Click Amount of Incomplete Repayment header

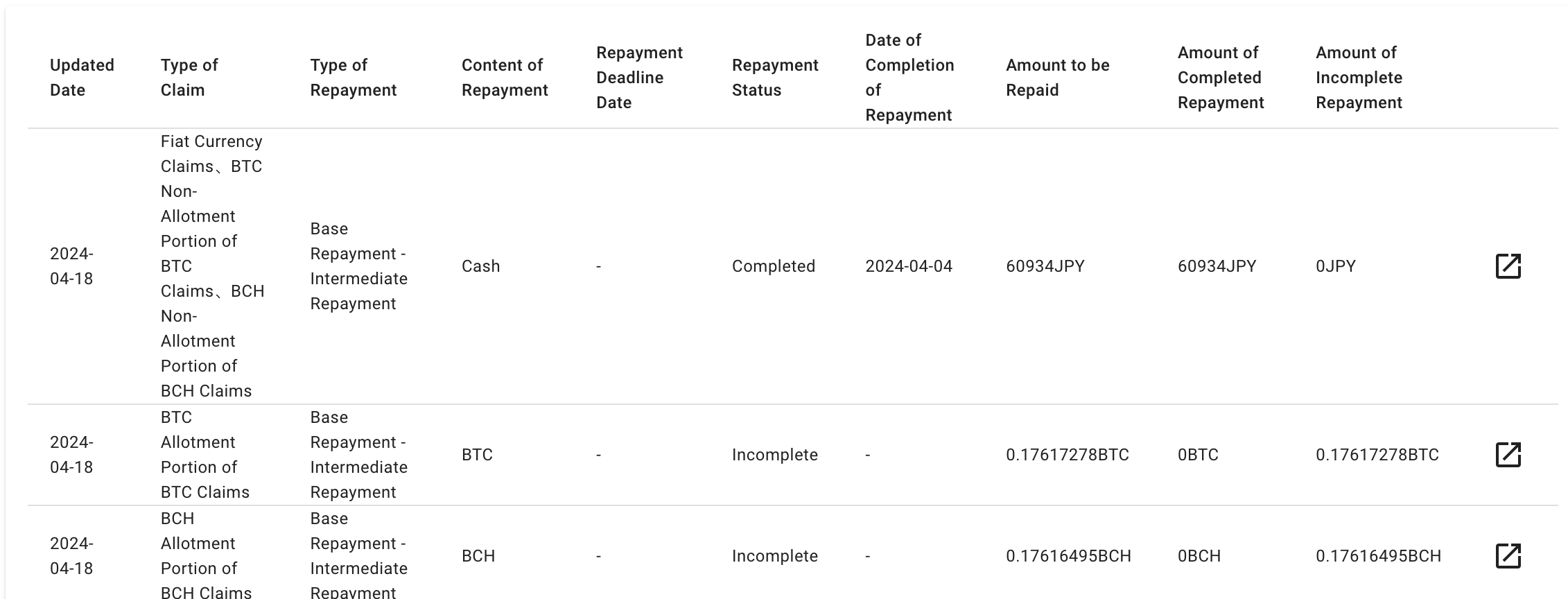pos(1359,78)
